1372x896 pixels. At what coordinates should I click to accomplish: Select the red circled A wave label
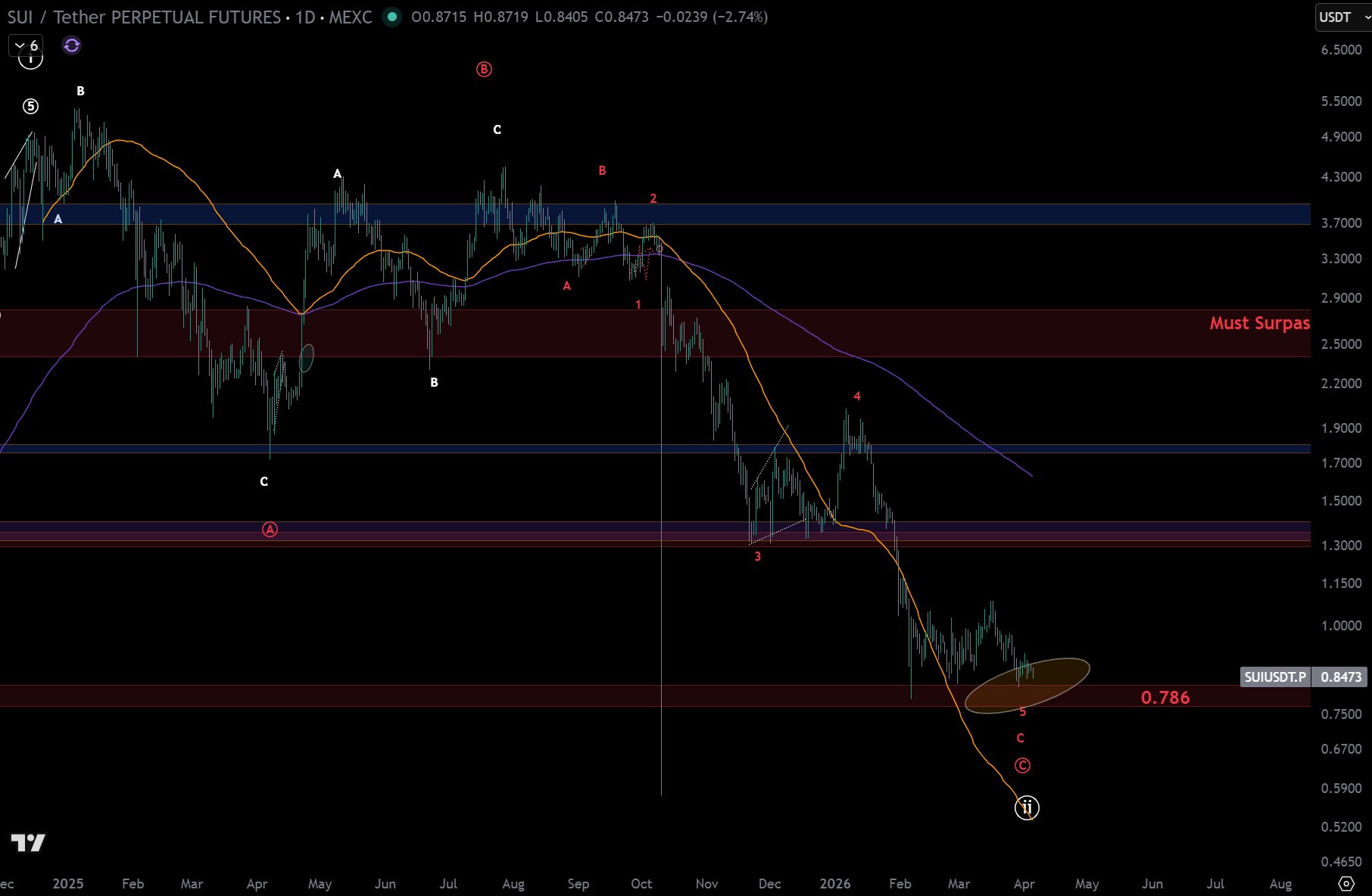pos(270,530)
